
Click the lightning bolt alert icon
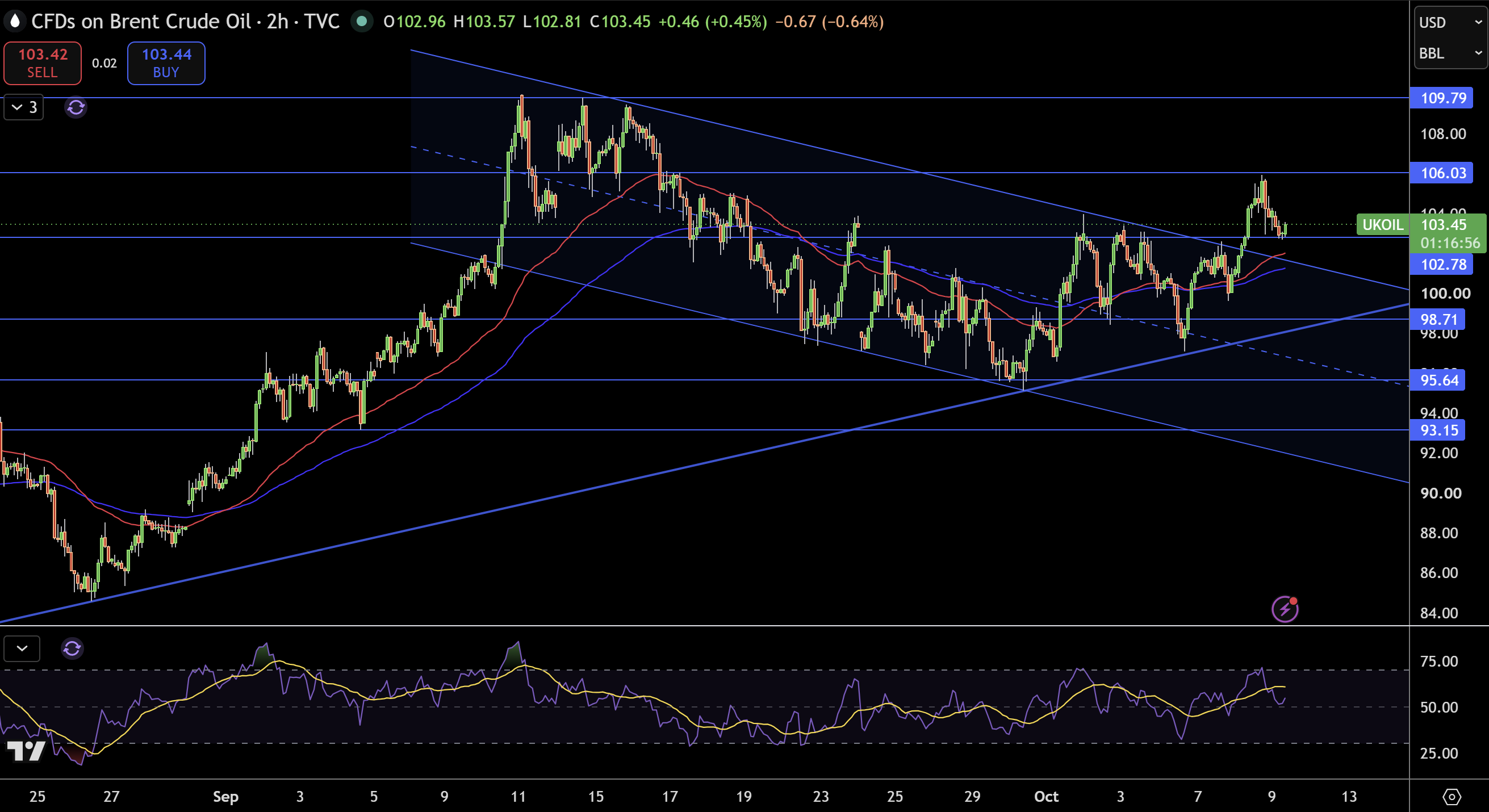pos(1285,609)
